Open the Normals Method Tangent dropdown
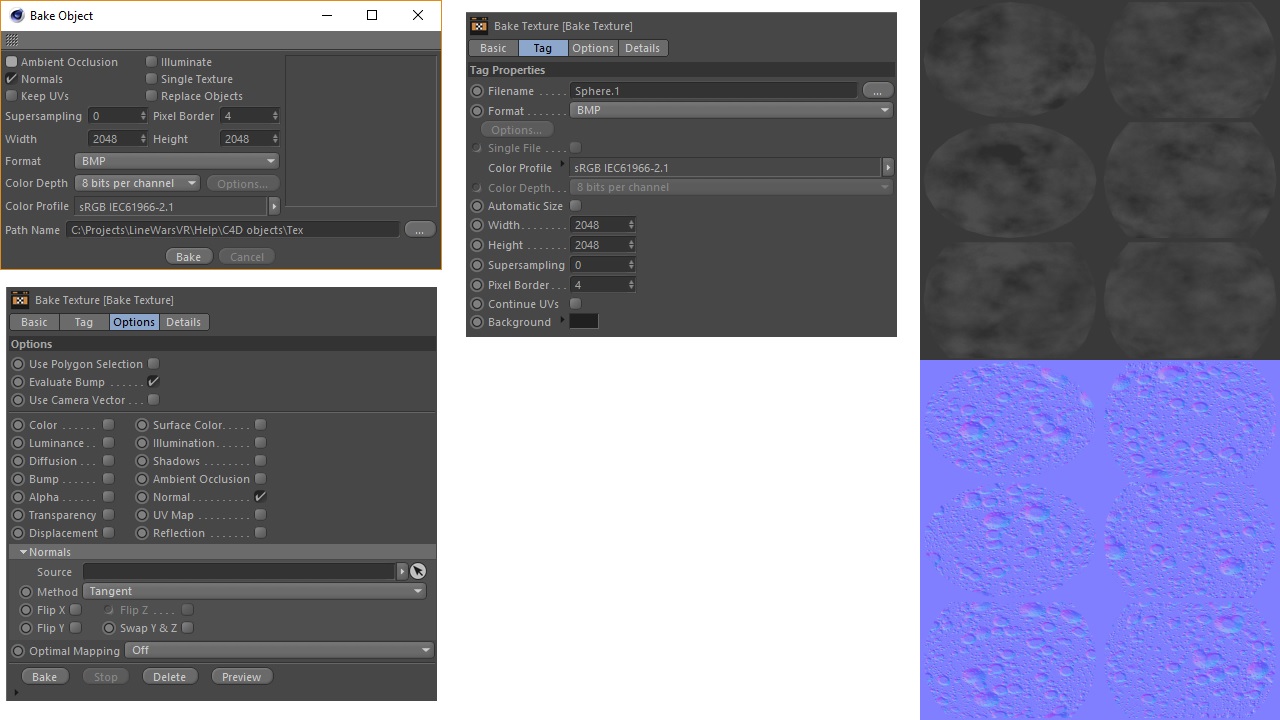Viewport: 1280px width, 720px height. [255, 591]
